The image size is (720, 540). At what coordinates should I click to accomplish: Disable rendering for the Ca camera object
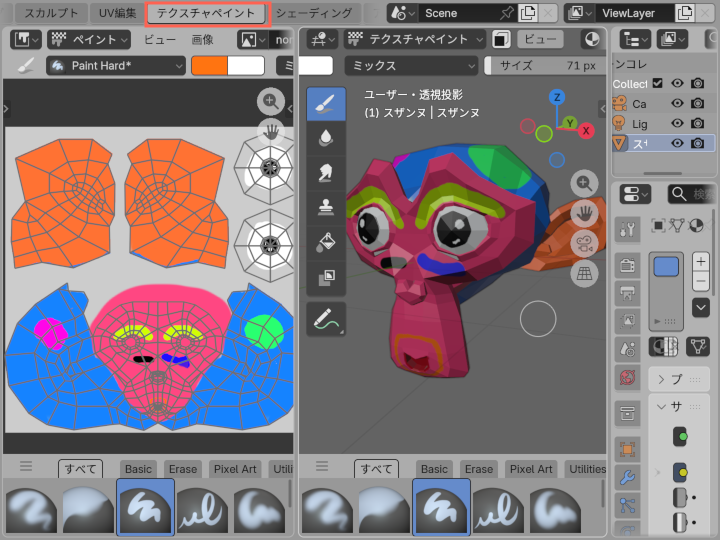tap(698, 104)
